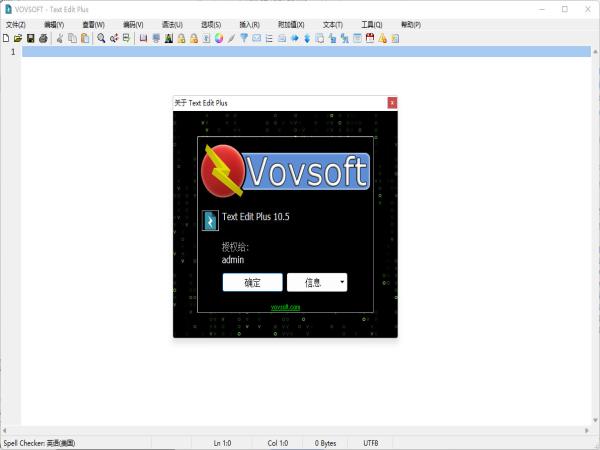
Task: Click the numbered list toolbar icon
Action: (x=269, y=38)
